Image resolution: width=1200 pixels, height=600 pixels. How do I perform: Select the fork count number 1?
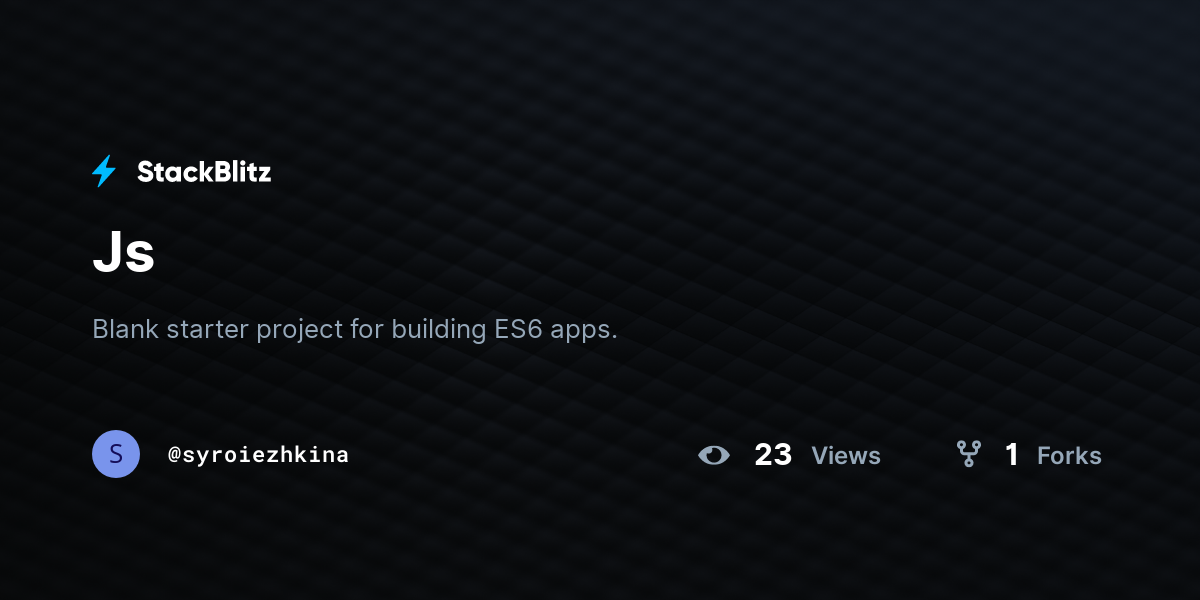(1012, 455)
